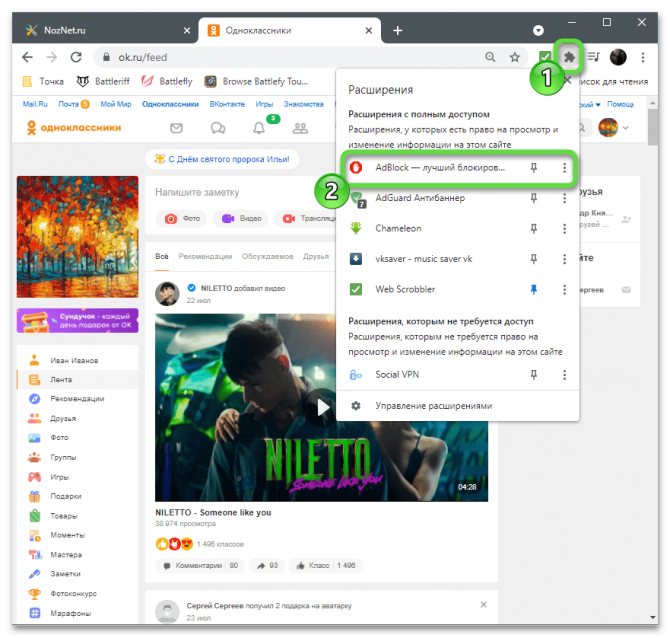670x638 pixels.
Task: Dismiss the Сергей Сергеев gift post
Action: pos(483,604)
